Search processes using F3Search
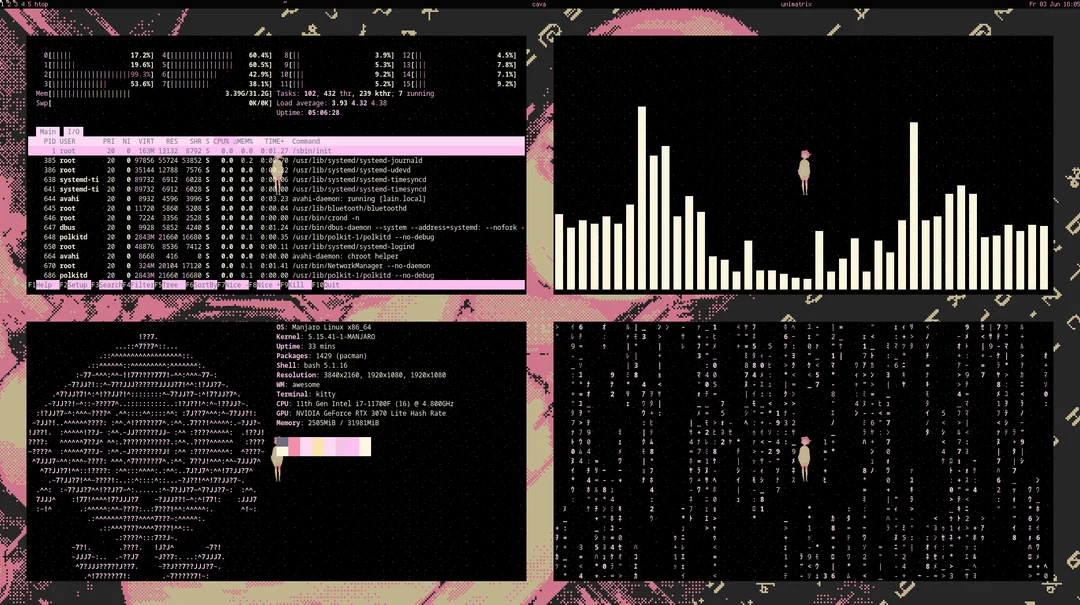 pyautogui.click(x=111, y=285)
